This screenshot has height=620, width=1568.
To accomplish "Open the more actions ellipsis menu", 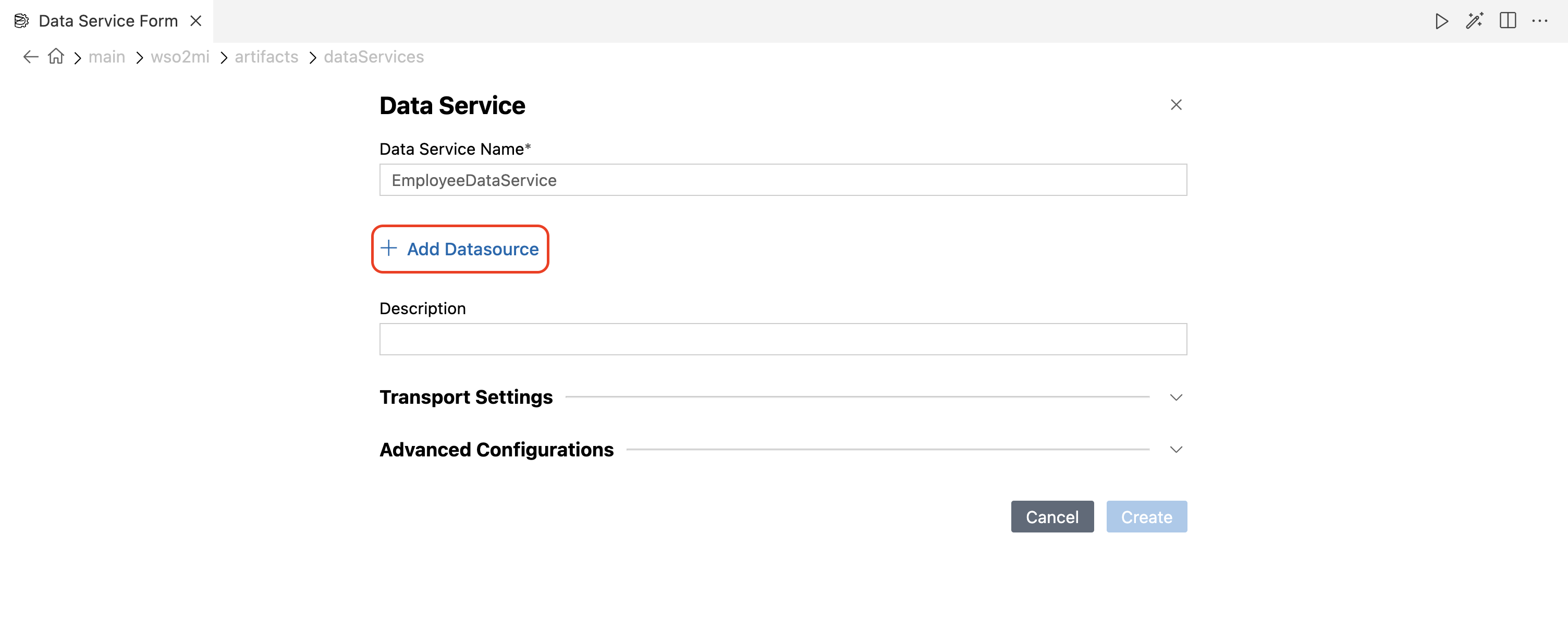I will (x=1539, y=21).
